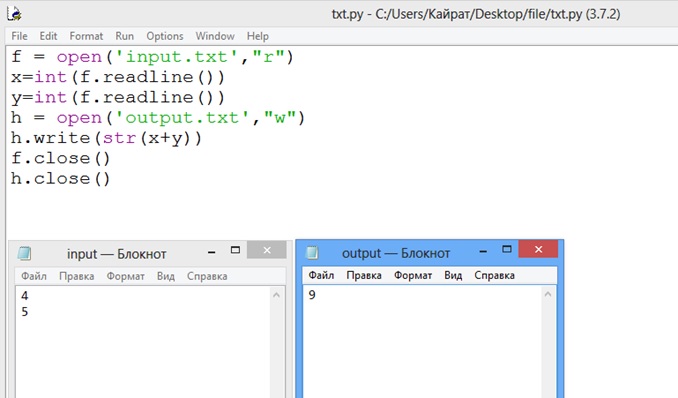This screenshot has height=398, width=678.
Task: Click the y=int(f.readline()) code line
Action: pyautogui.click(x=118, y=97)
